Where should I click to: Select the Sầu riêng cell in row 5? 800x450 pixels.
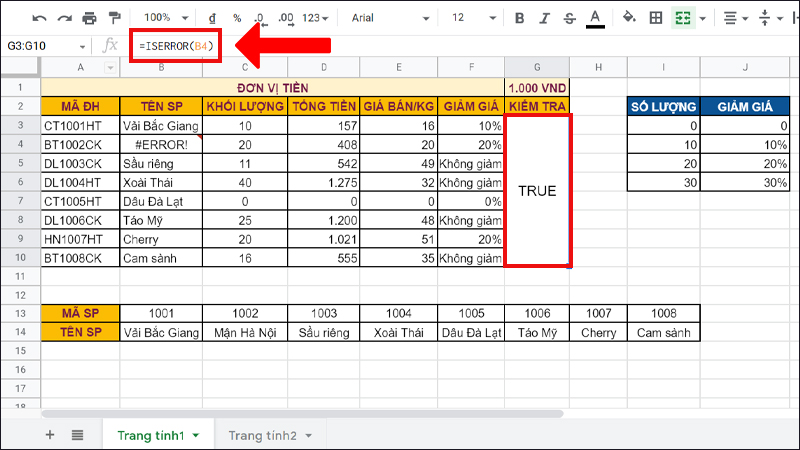tap(161, 164)
